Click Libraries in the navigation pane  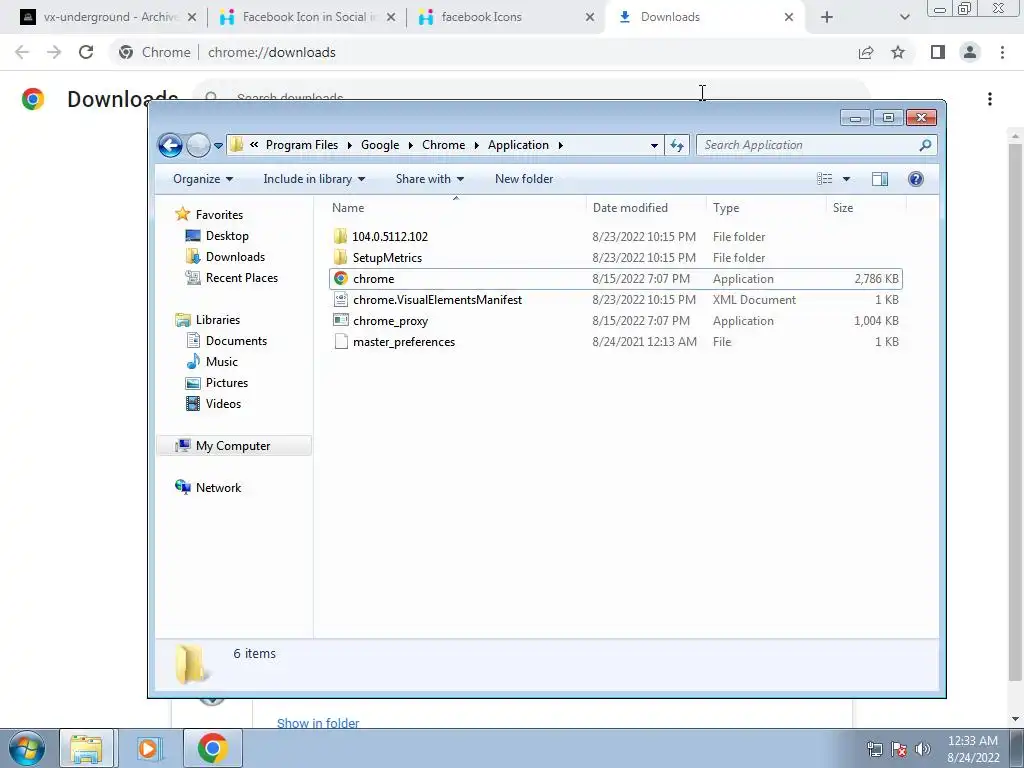(x=217, y=319)
